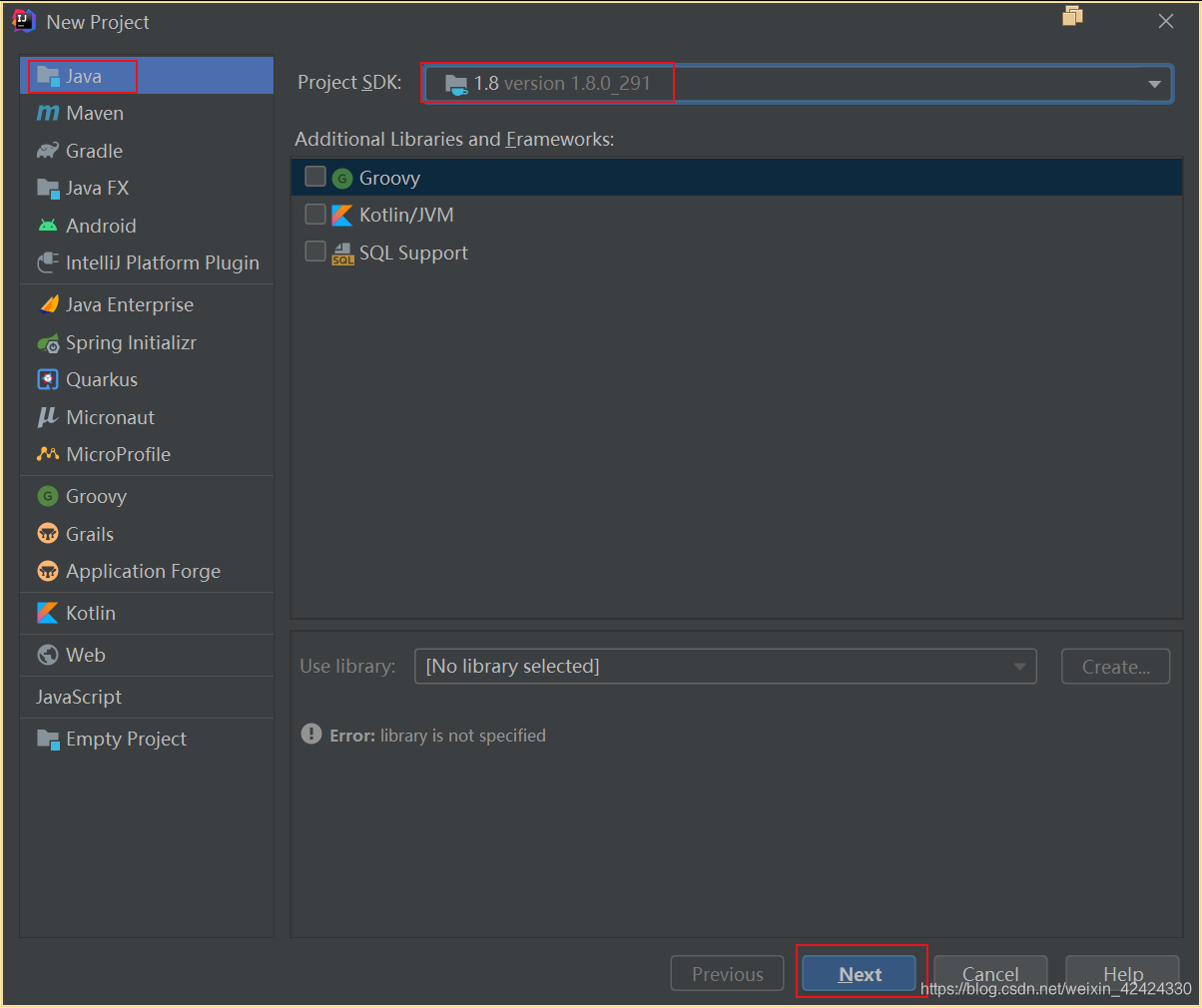Click the Cancel button

pos(990,974)
